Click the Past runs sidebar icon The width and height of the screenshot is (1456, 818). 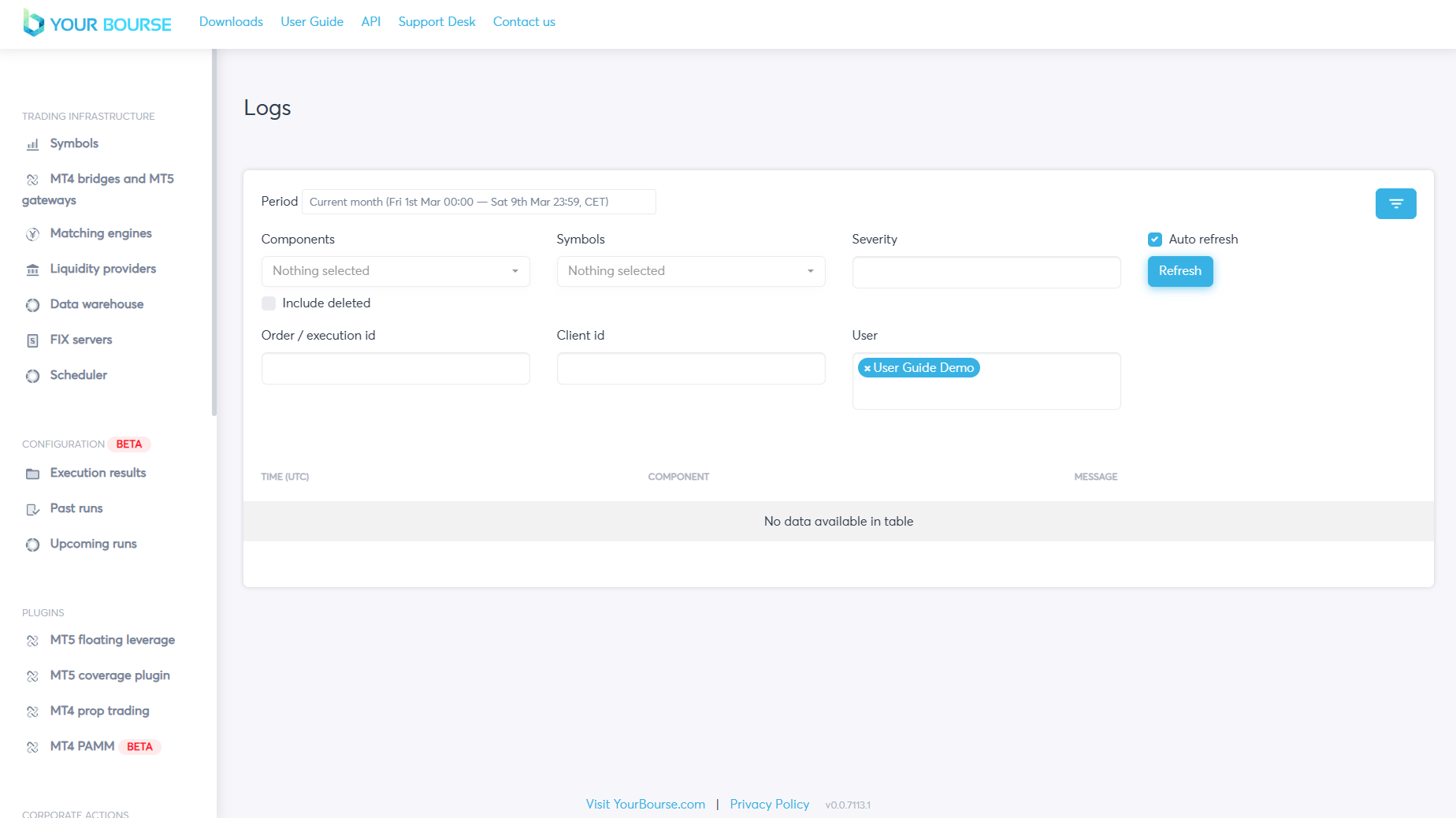click(x=32, y=509)
